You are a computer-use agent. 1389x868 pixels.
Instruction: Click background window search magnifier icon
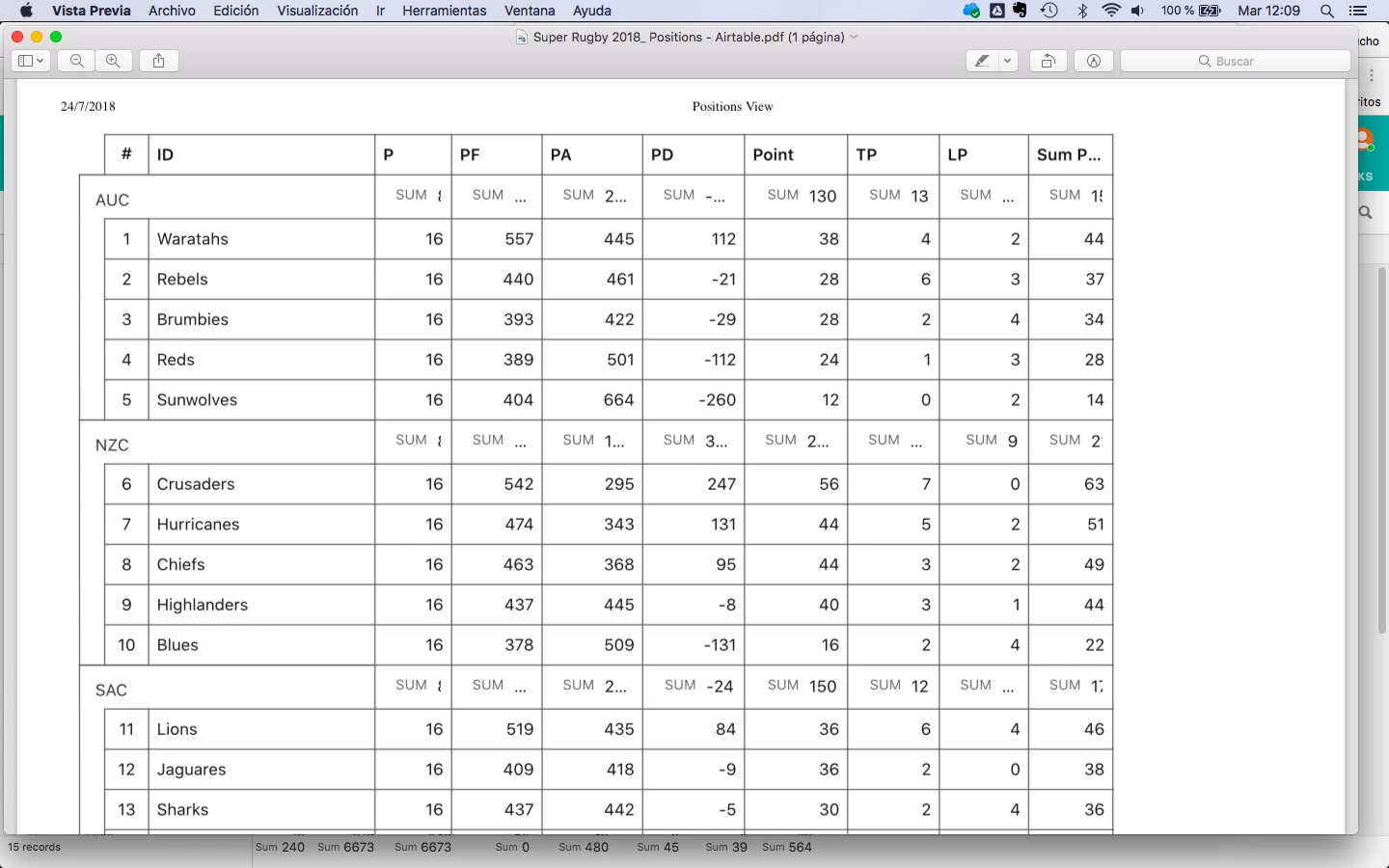tap(1366, 212)
